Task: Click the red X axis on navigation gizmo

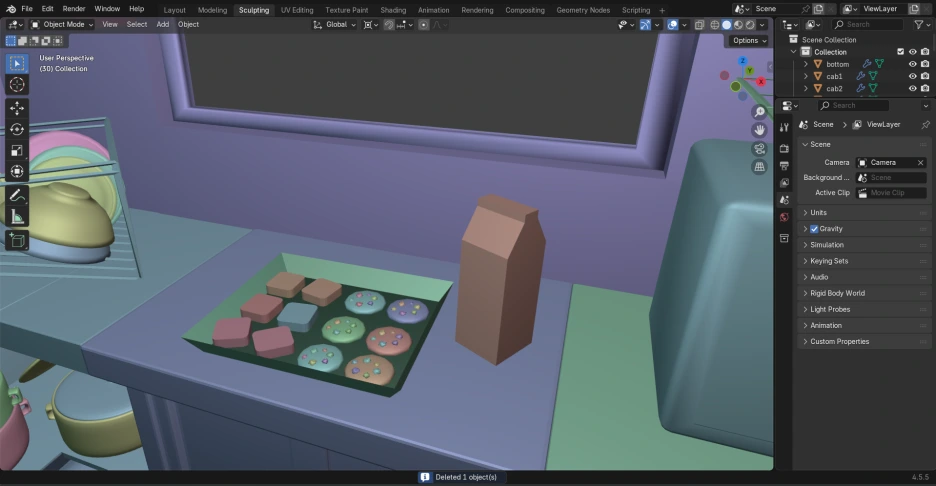Action: coord(760,82)
